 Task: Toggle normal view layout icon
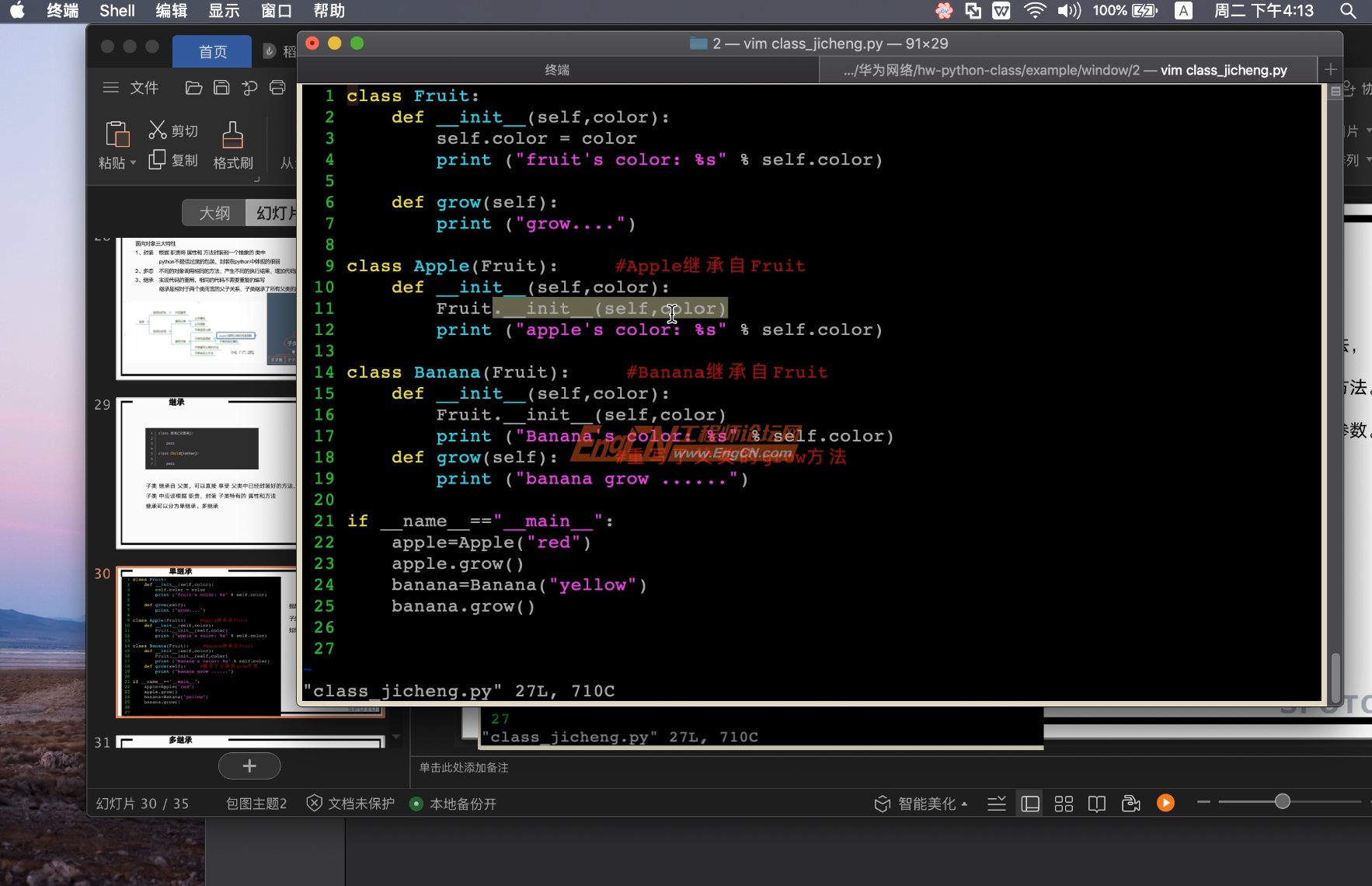click(1030, 804)
